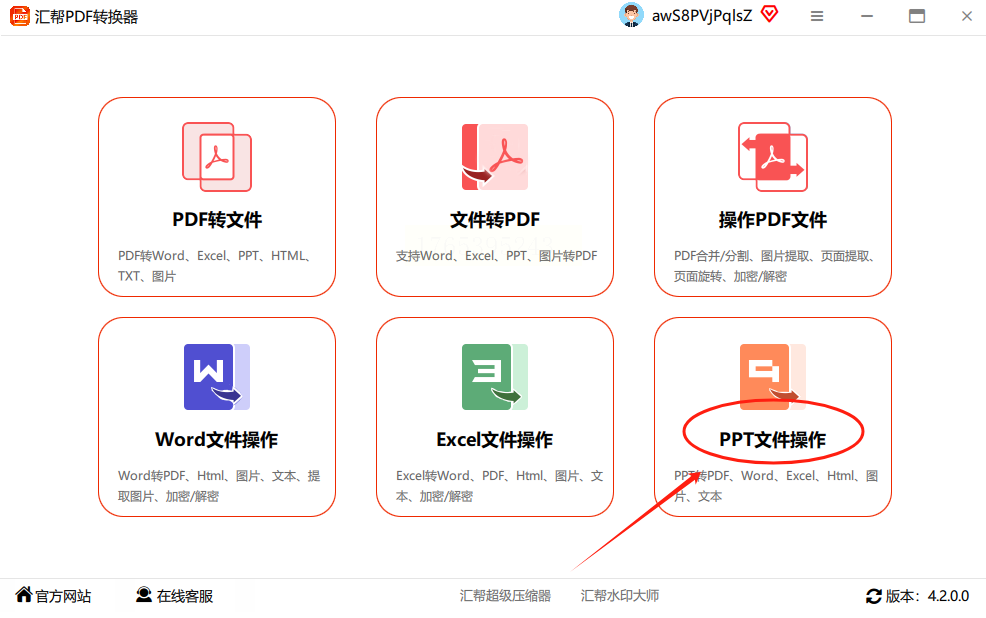Viewport: 986px width, 618px height.
Task: Click description '支持Word、Excel、PPT、图片转PDF'
Action: tap(496, 256)
